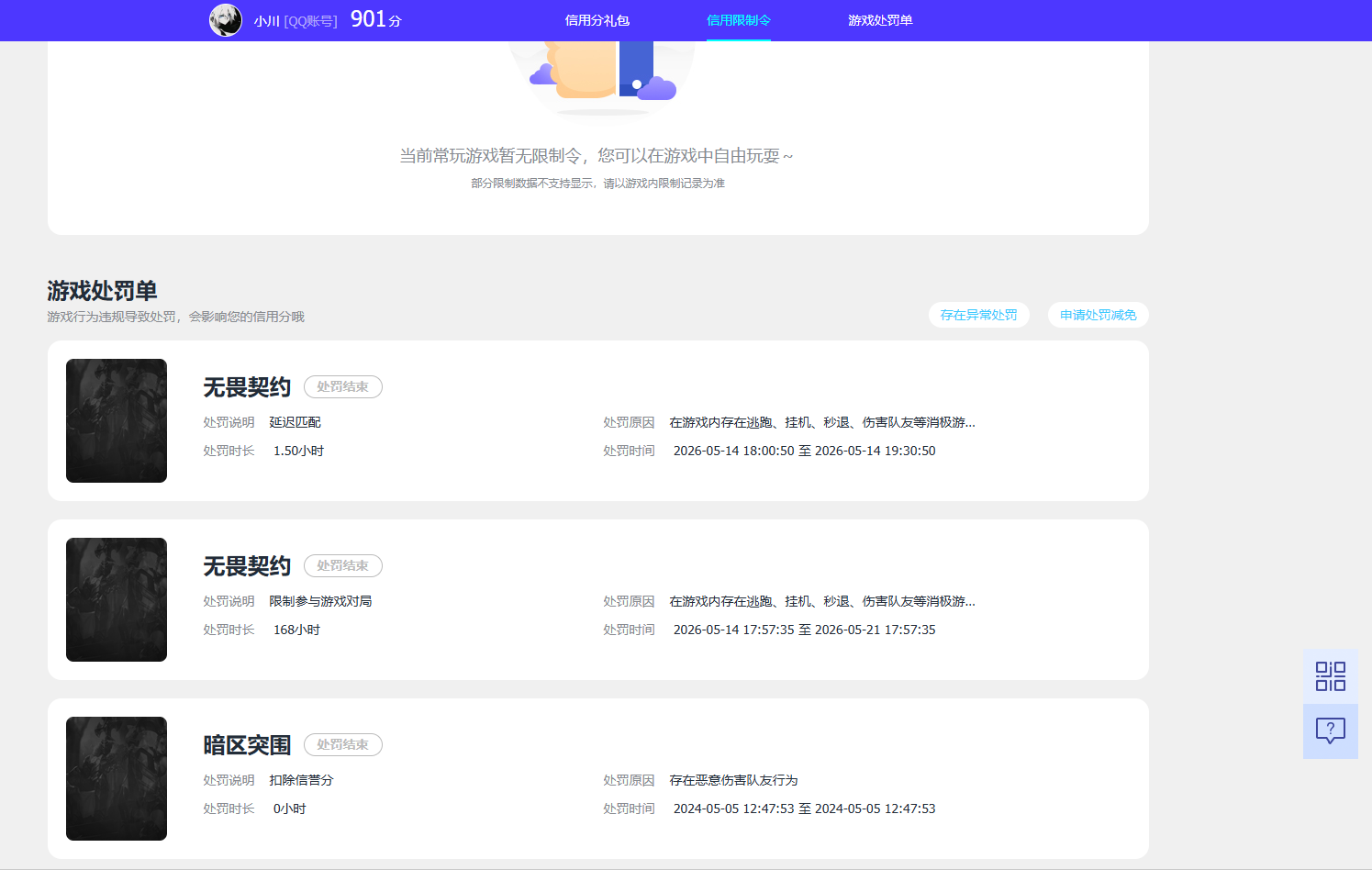Click the 游戏行为违规导致处罚 subtitle
This screenshot has width=1372, height=870.
click(x=175, y=317)
